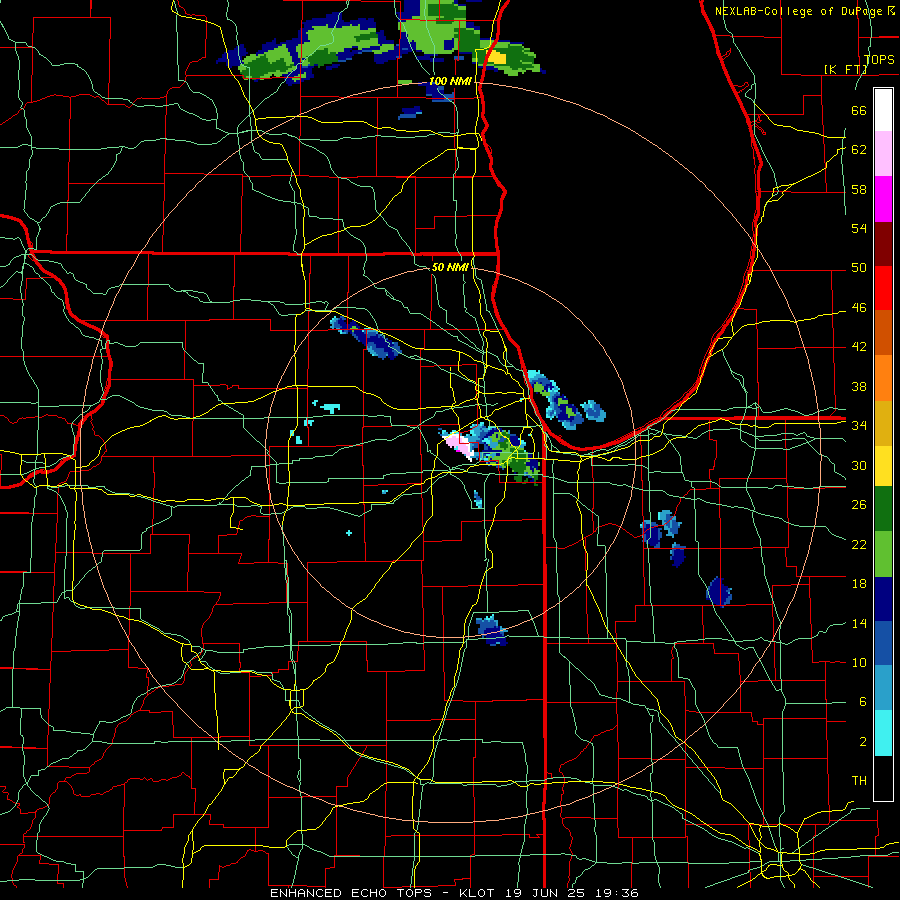The width and height of the screenshot is (900, 900).
Task: Click the bright yellow legend swatch
Action: pos(883,466)
